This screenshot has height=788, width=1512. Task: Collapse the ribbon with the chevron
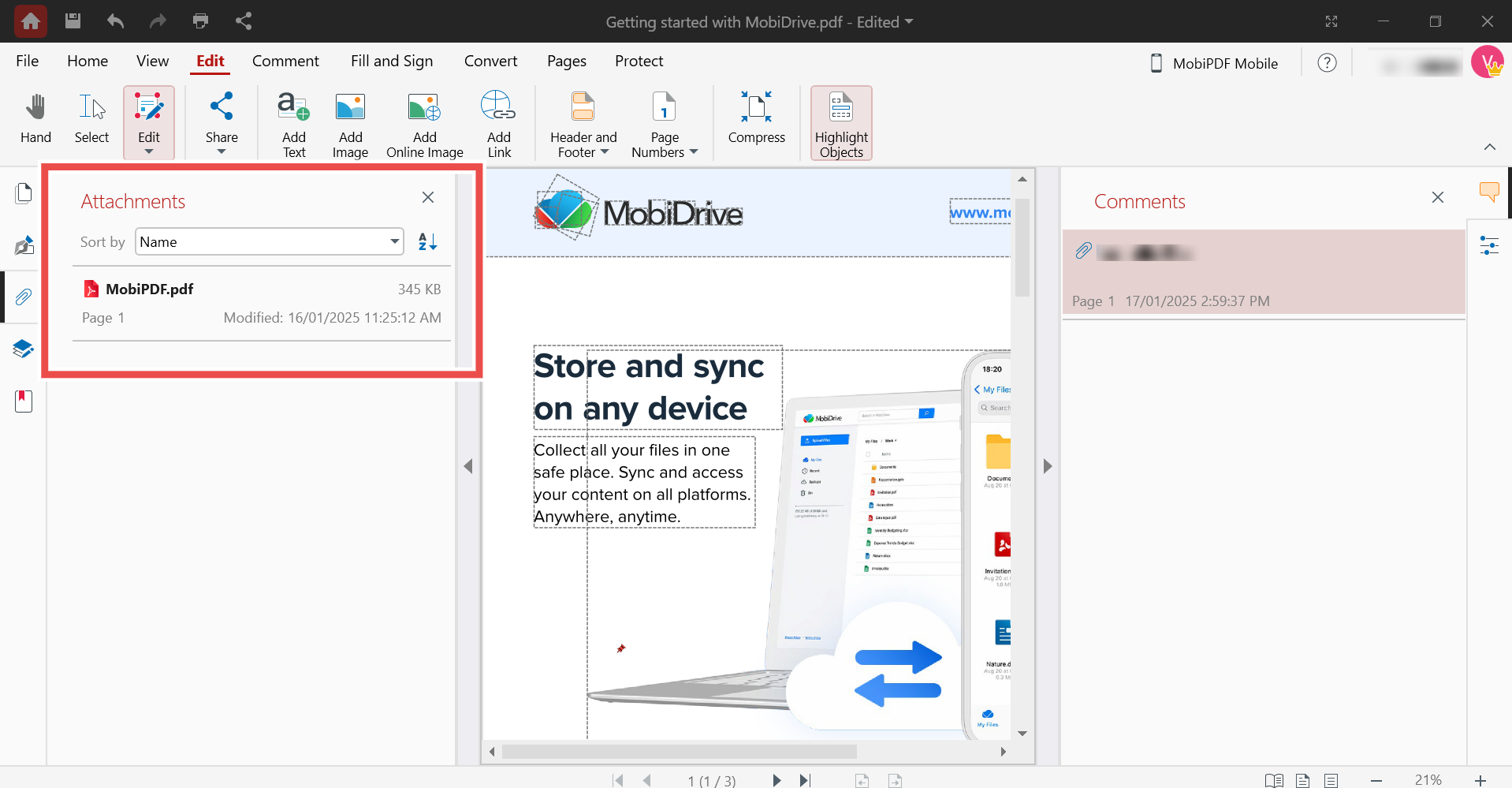coord(1489,146)
